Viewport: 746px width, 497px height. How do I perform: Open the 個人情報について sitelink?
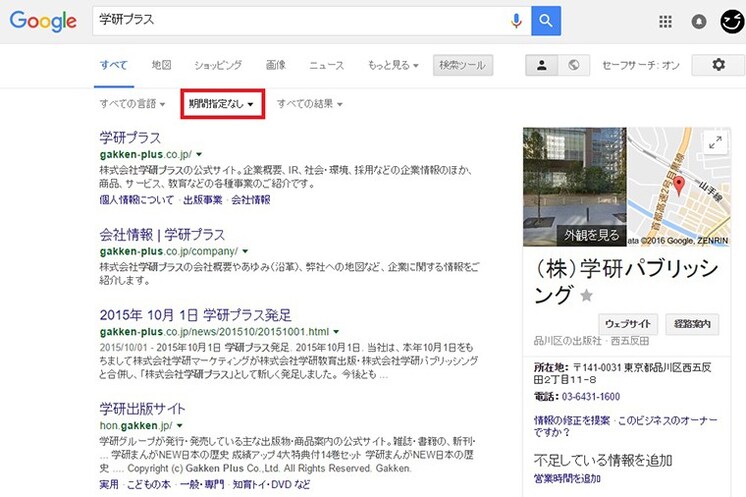[137, 200]
